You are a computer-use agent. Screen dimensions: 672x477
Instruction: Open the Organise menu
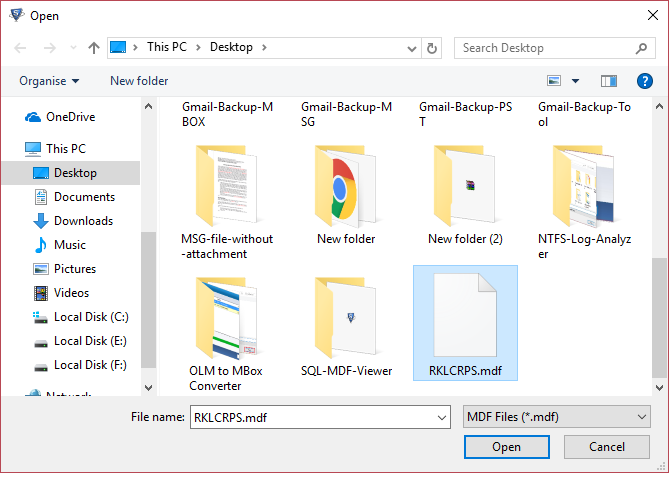click(x=49, y=81)
